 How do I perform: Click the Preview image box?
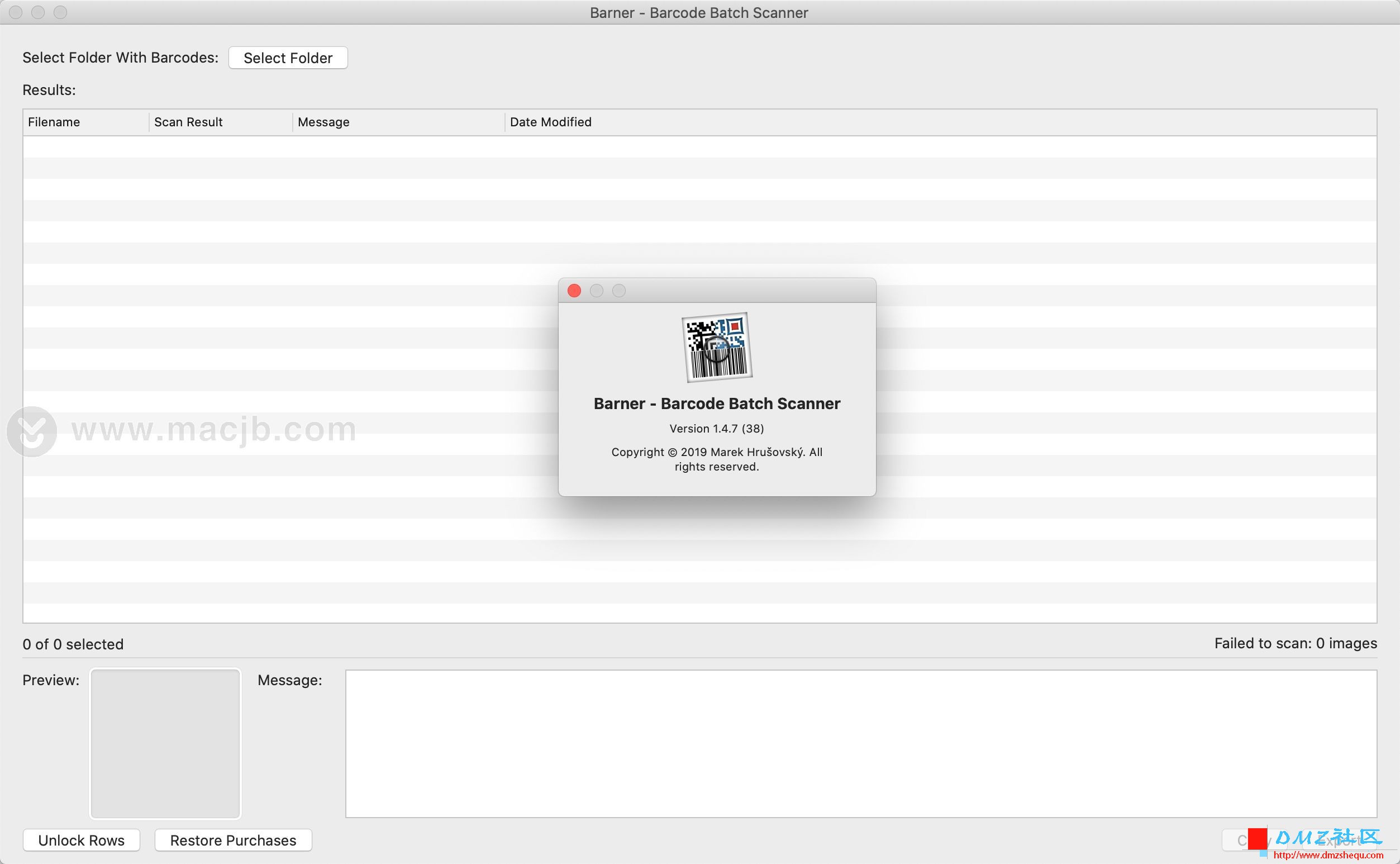pos(165,743)
